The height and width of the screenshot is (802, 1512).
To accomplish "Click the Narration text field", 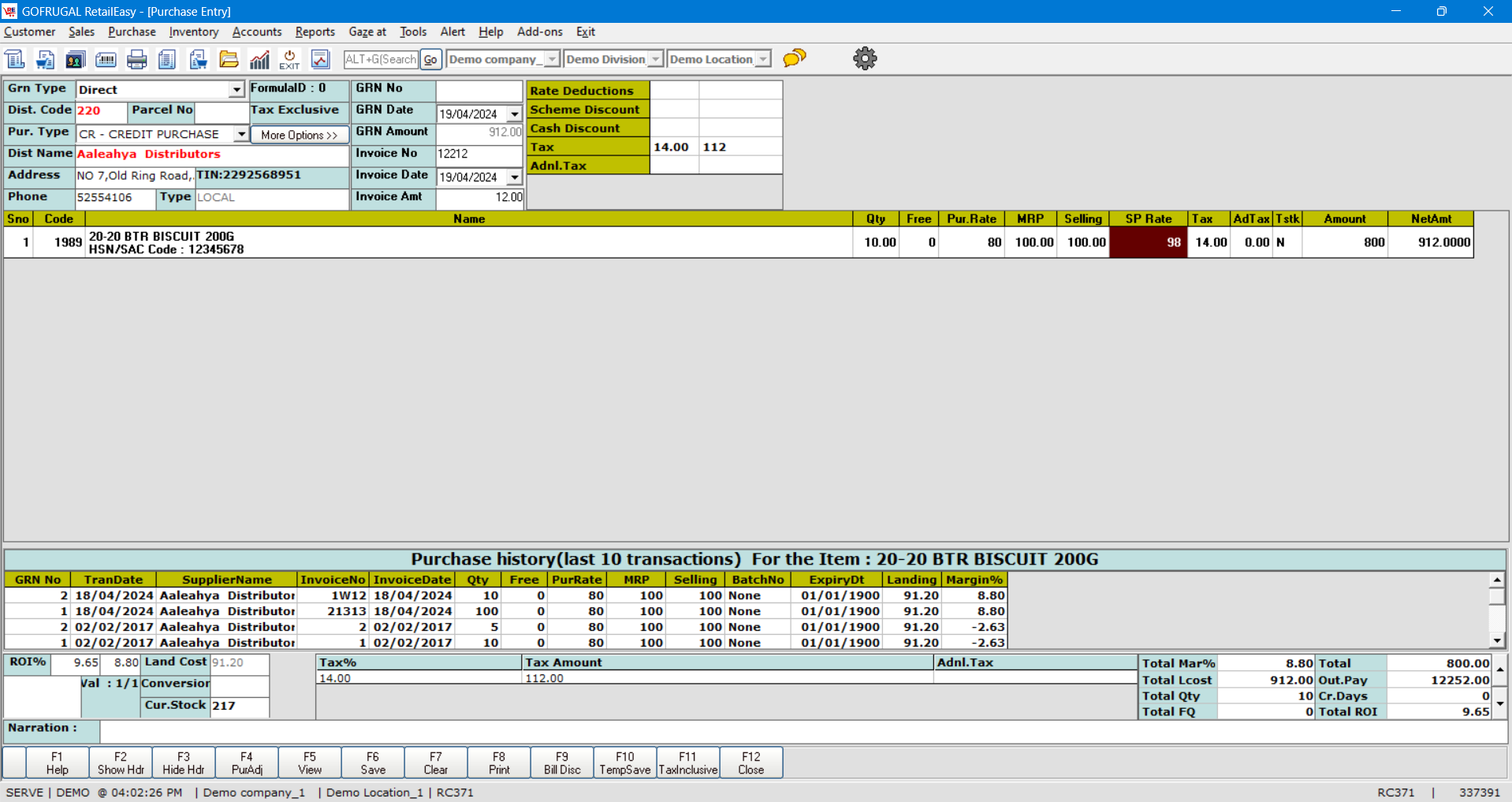I will (x=803, y=730).
